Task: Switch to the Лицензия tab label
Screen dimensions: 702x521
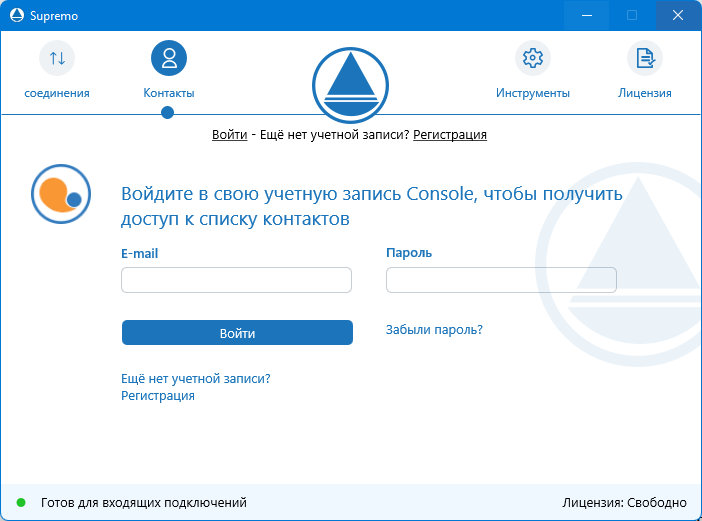Action: (x=645, y=93)
